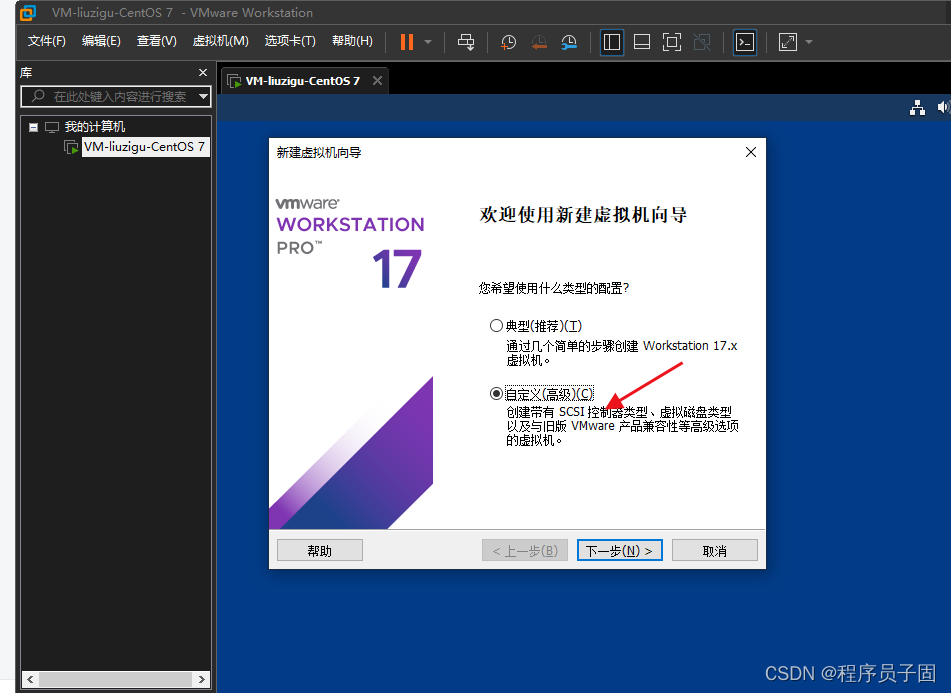Click the 下一步(N) button
Viewport: 951px width, 693px height.
pyautogui.click(x=619, y=550)
